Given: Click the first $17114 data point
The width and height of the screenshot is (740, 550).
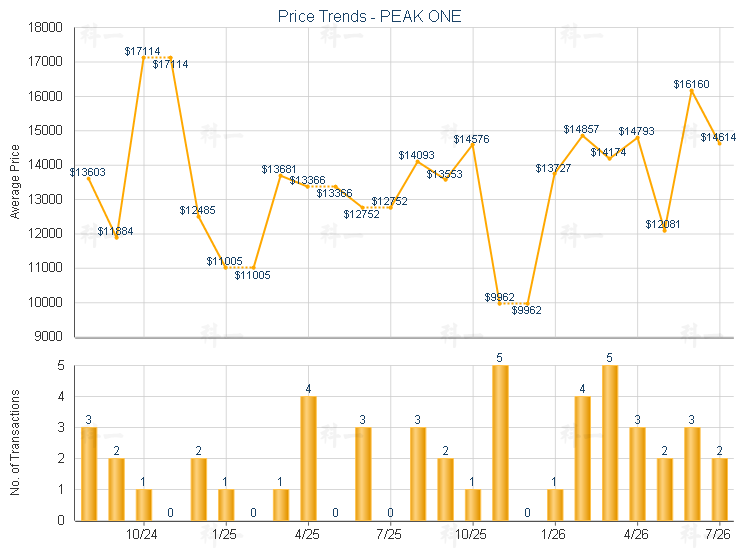Looking at the screenshot, I should (x=143, y=58).
